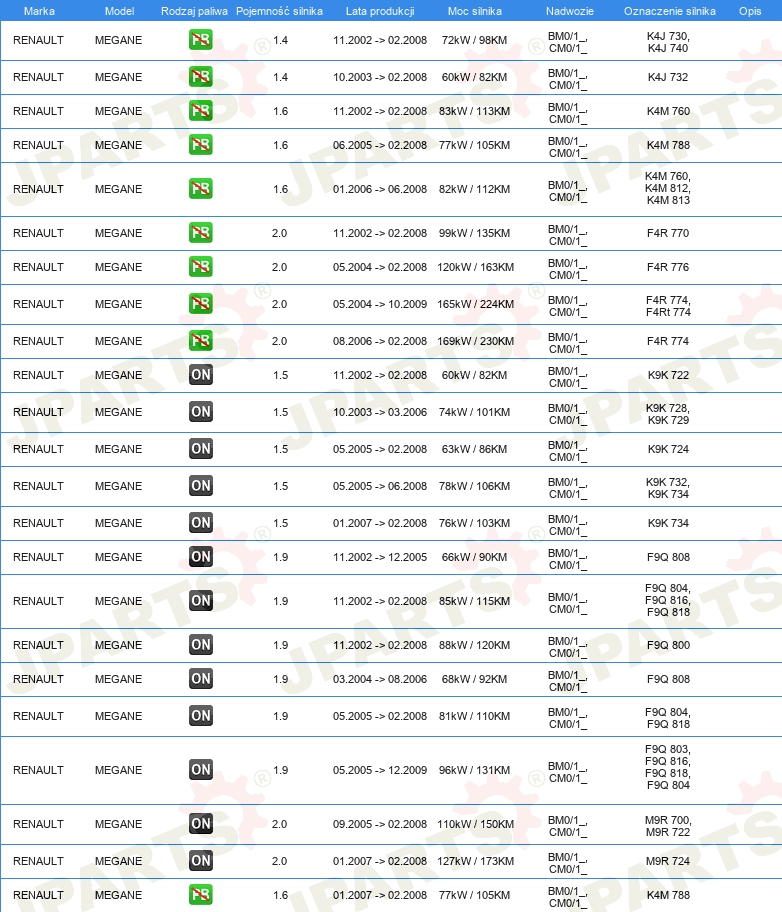Select engine codes K4M 760, K4M 812, K4M 813
The image size is (782, 912).
(x=668, y=188)
